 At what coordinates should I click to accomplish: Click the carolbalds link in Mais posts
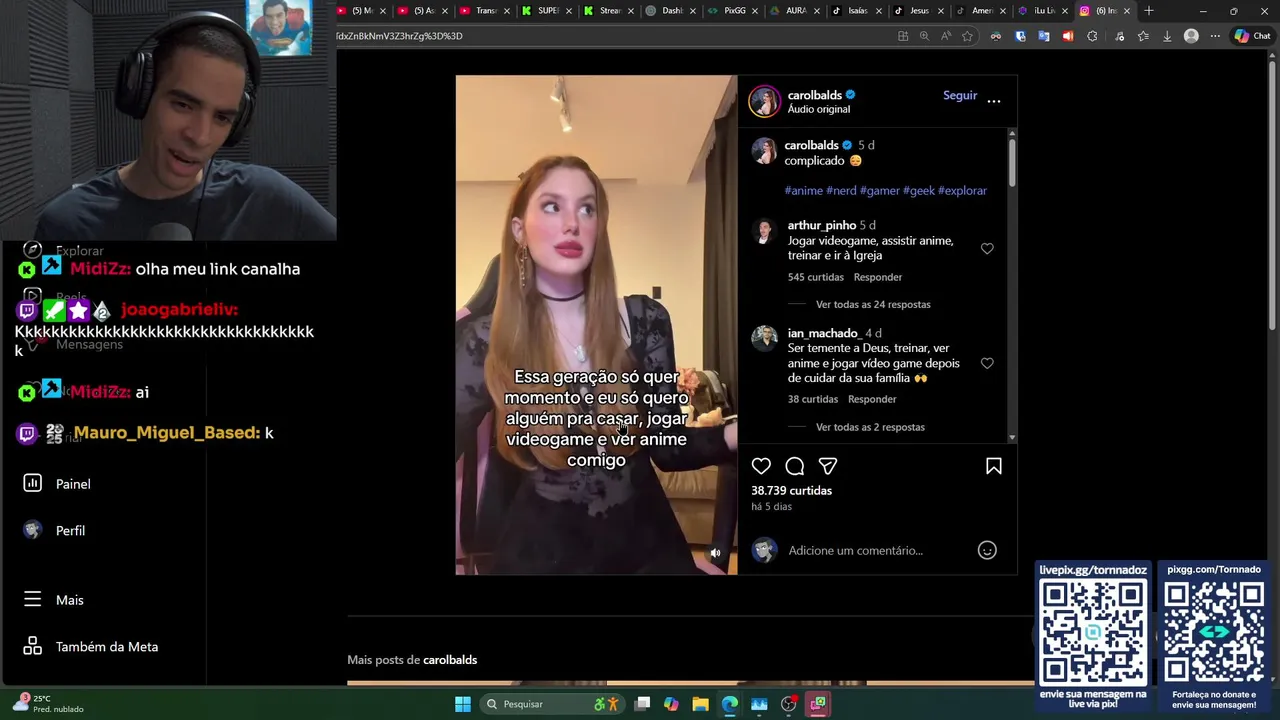pyautogui.click(x=450, y=660)
